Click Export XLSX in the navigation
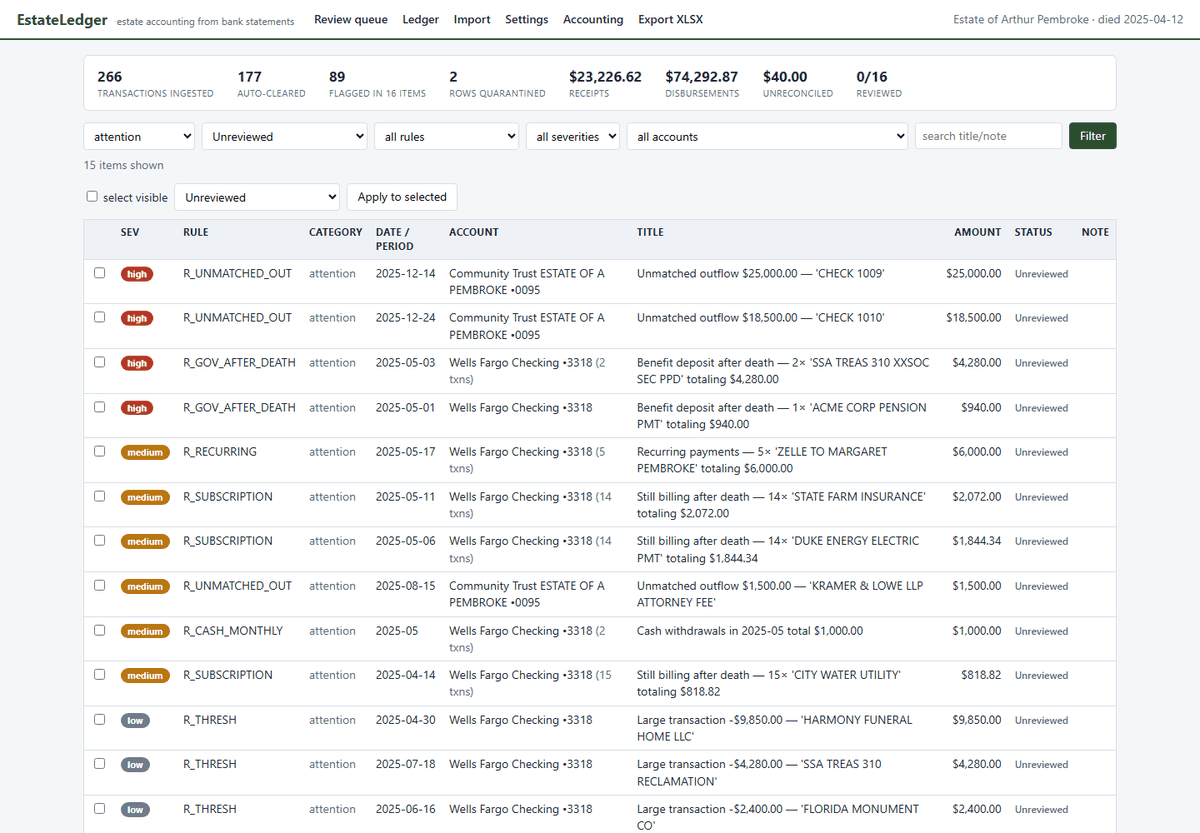 [670, 19]
